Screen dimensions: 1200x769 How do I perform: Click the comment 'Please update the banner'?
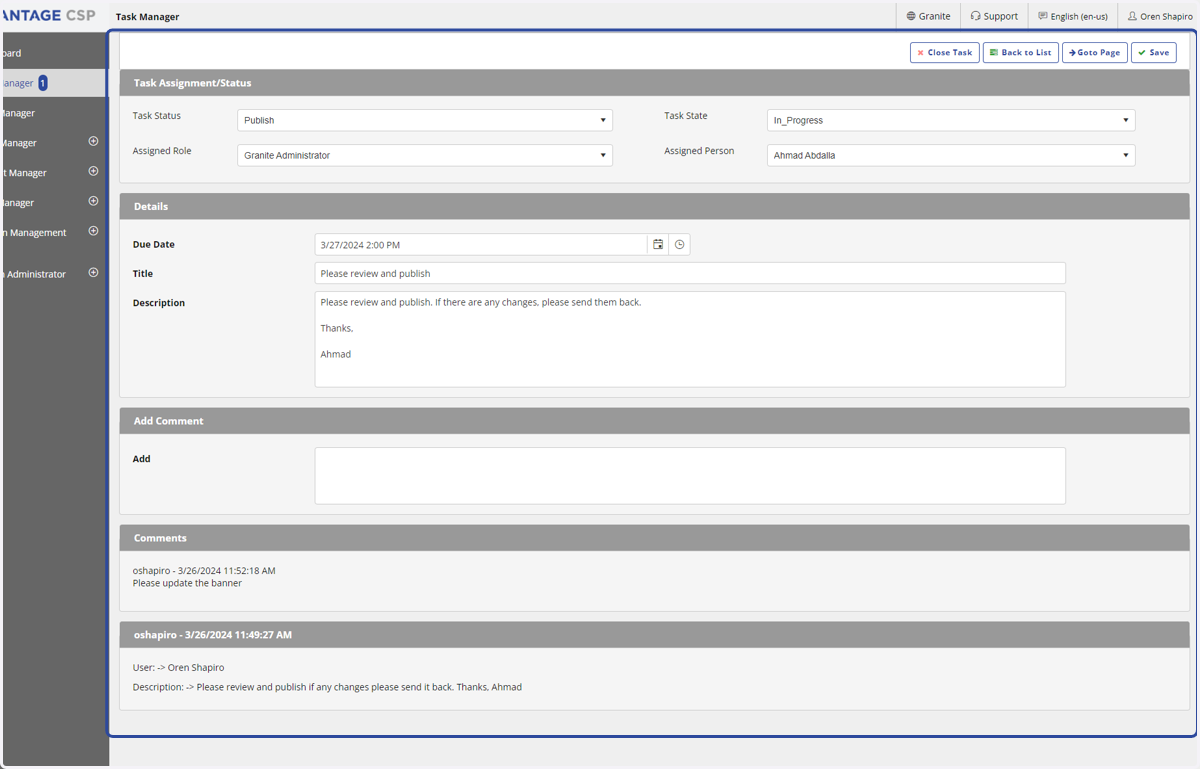(x=187, y=583)
